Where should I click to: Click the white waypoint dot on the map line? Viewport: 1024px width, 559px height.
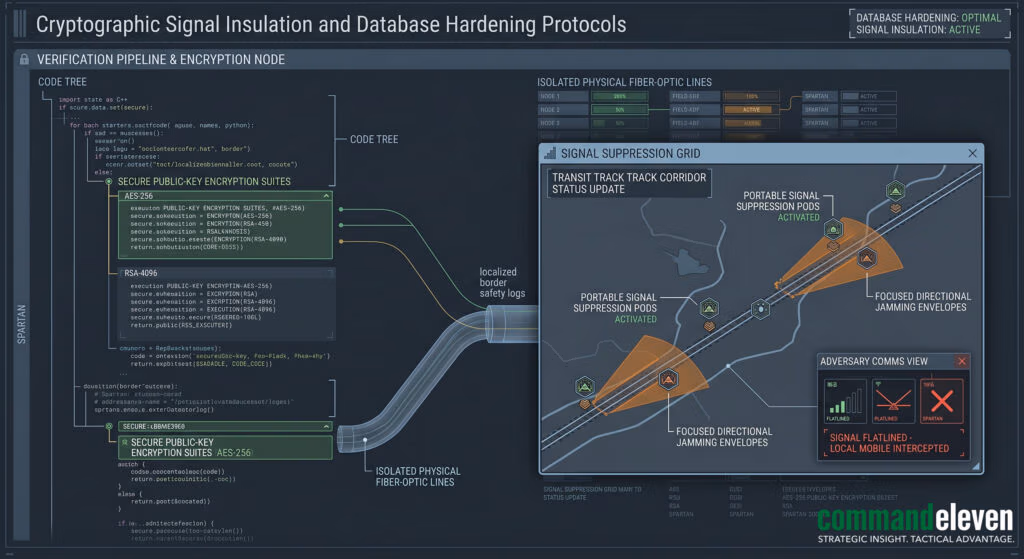728,366
